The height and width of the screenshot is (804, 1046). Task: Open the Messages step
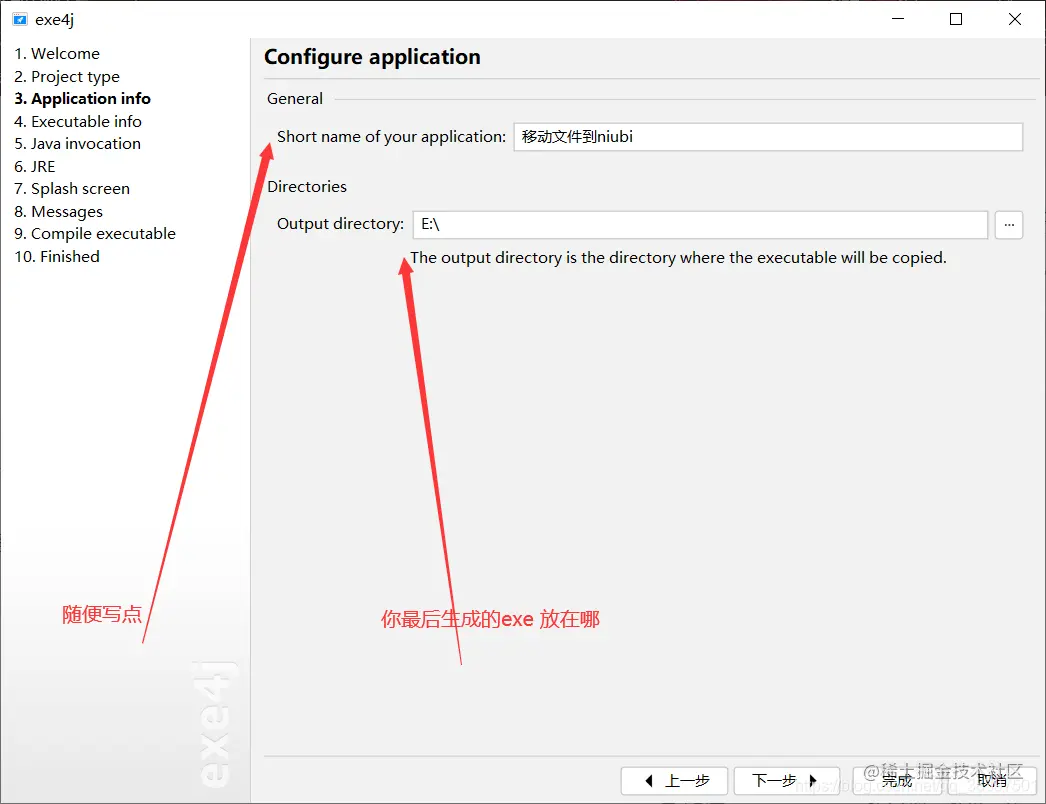(59, 212)
